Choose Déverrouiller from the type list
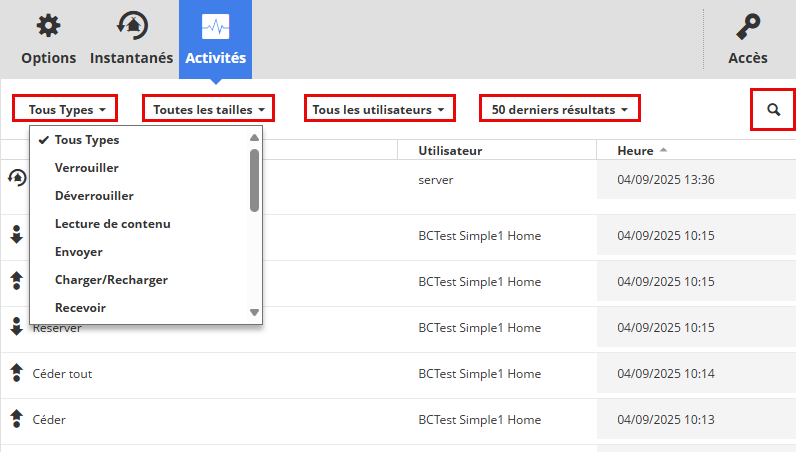Viewport: 796px width, 452px height. [94, 196]
